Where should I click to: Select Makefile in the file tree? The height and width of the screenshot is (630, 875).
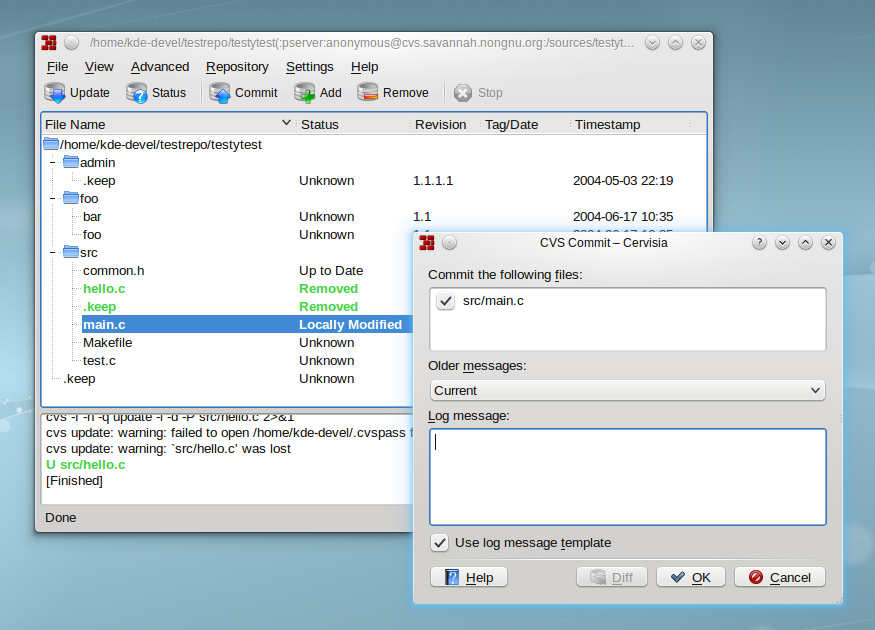(108, 343)
